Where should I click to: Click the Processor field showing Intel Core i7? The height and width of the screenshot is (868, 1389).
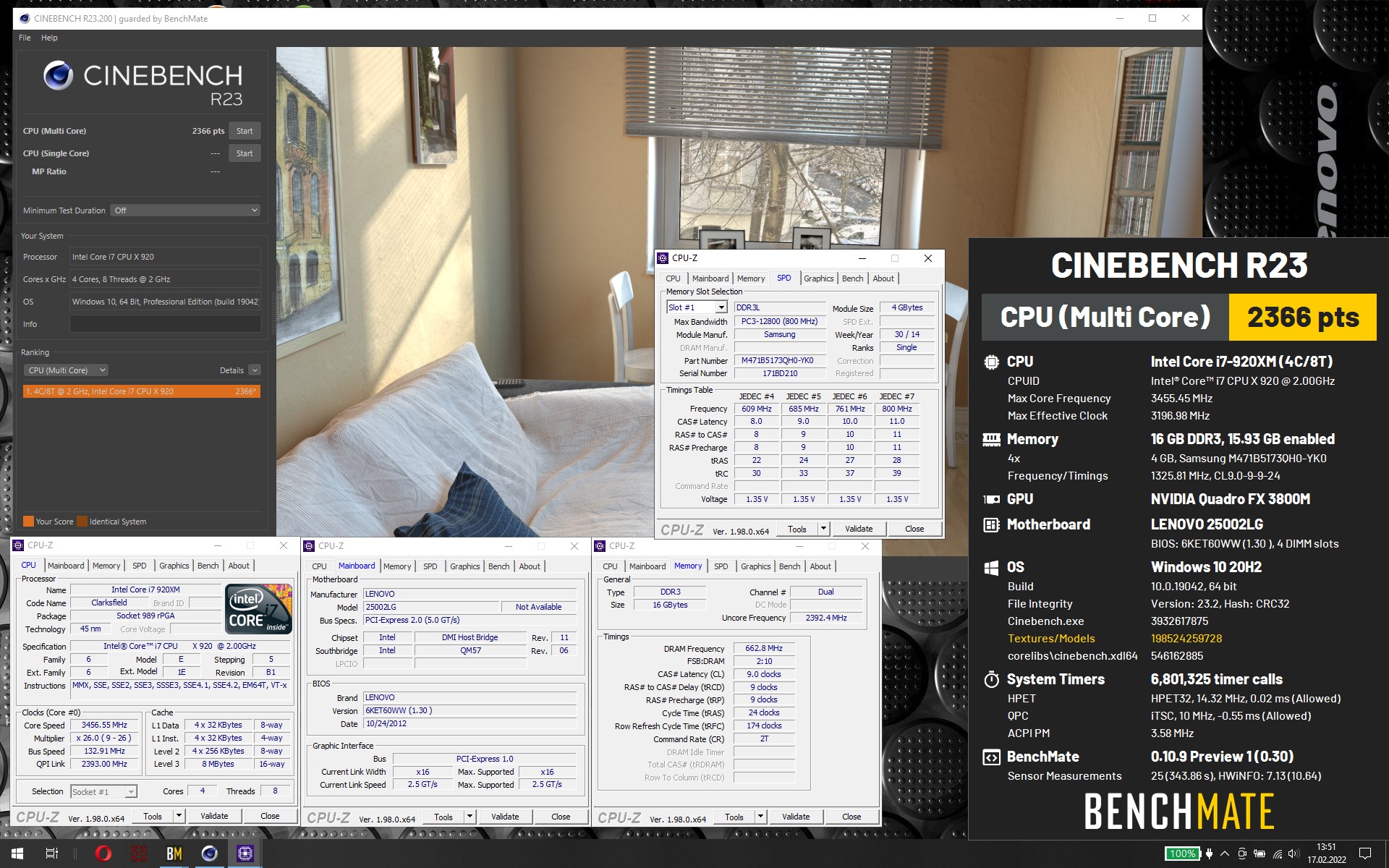click(165, 257)
